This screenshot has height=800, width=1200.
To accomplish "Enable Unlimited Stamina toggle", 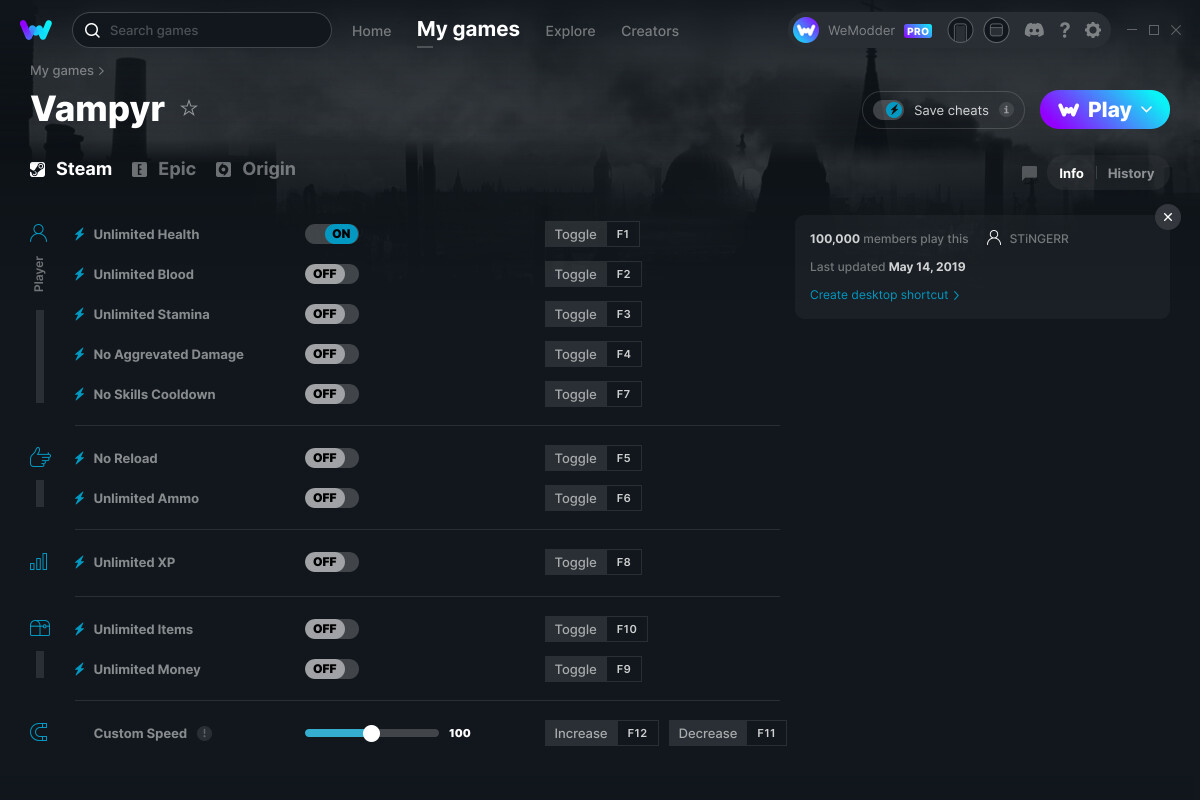I will pyautogui.click(x=332, y=314).
